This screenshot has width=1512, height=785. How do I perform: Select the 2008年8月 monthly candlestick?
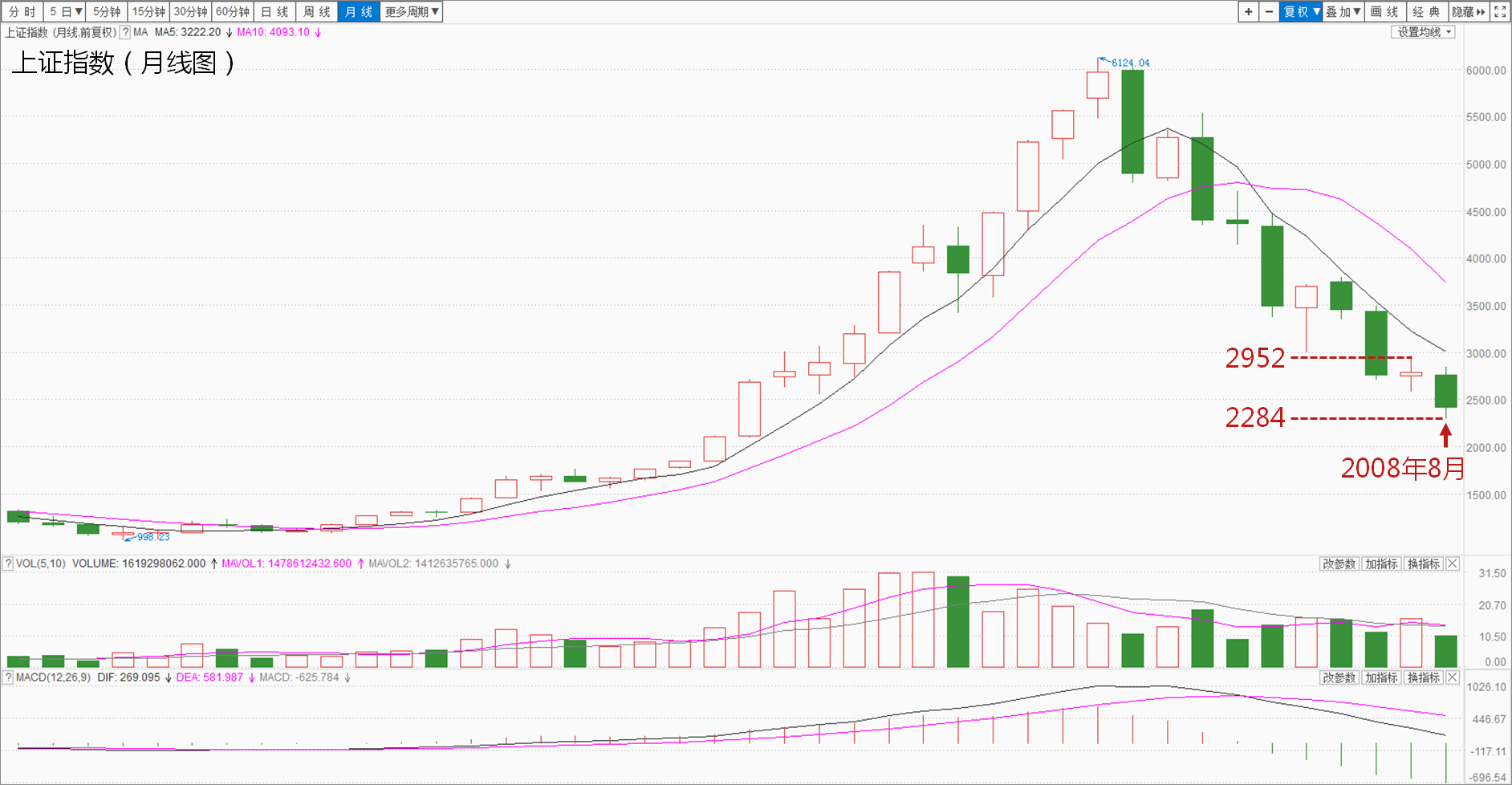[1445, 391]
